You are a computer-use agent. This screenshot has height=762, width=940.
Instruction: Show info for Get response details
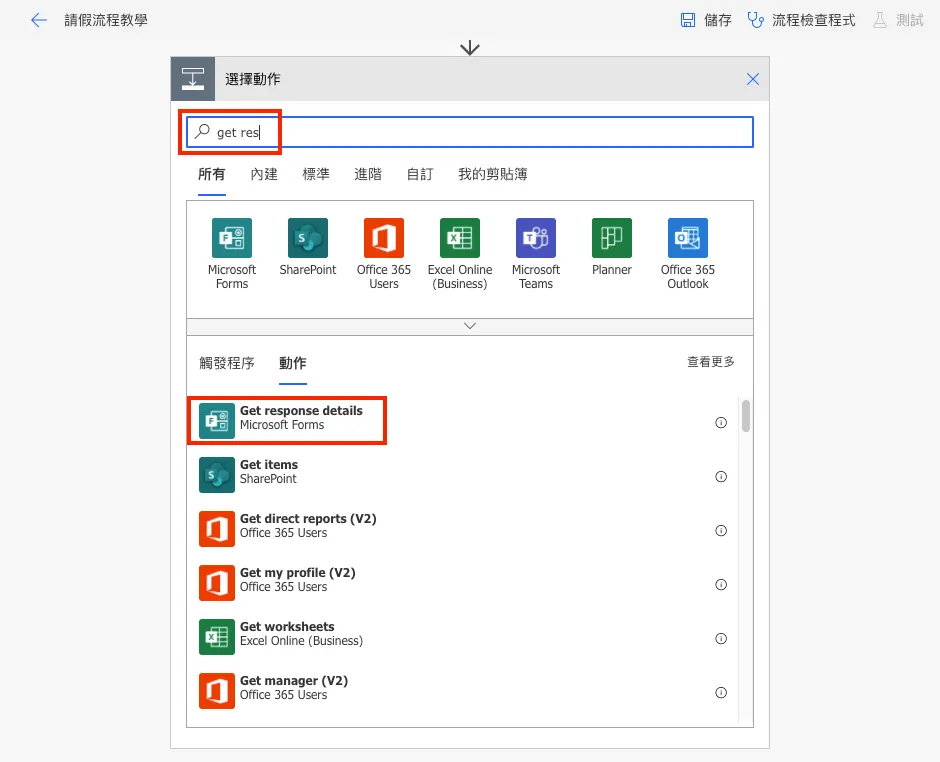pyautogui.click(x=721, y=423)
